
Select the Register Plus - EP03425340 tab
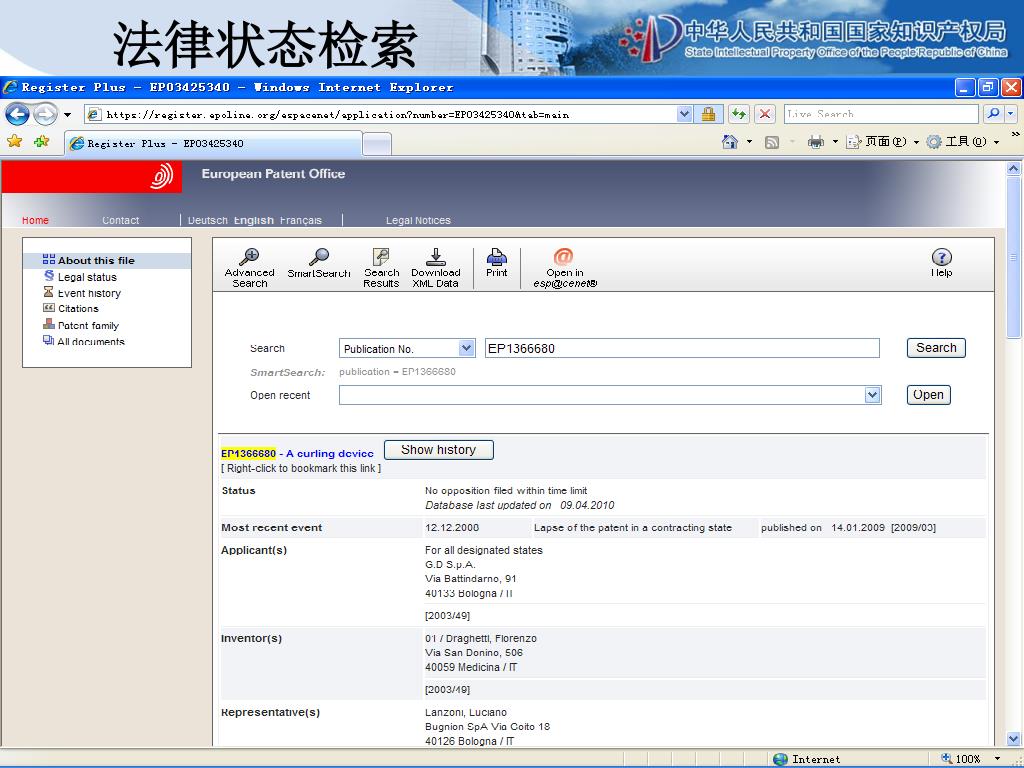click(x=213, y=143)
